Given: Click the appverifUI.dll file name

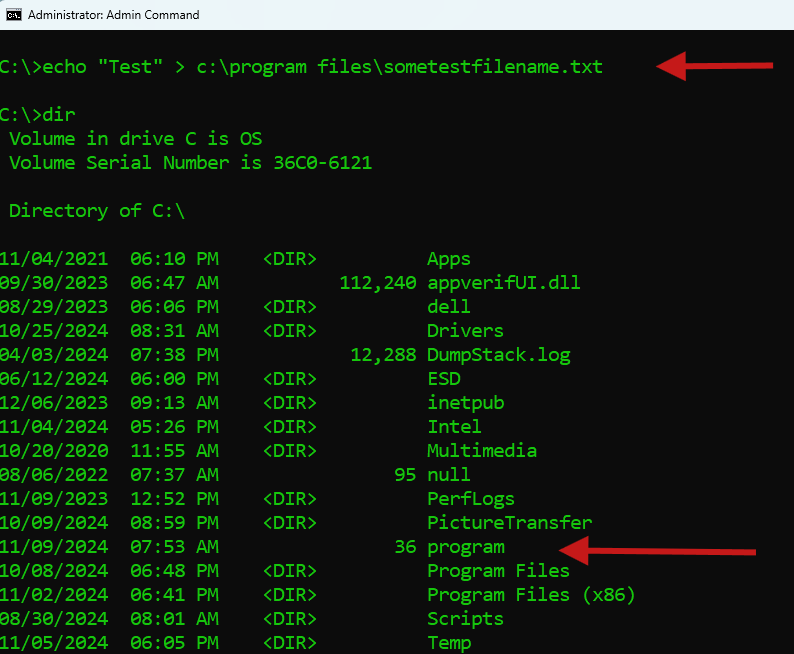Looking at the screenshot, I should tap(504, 282).
